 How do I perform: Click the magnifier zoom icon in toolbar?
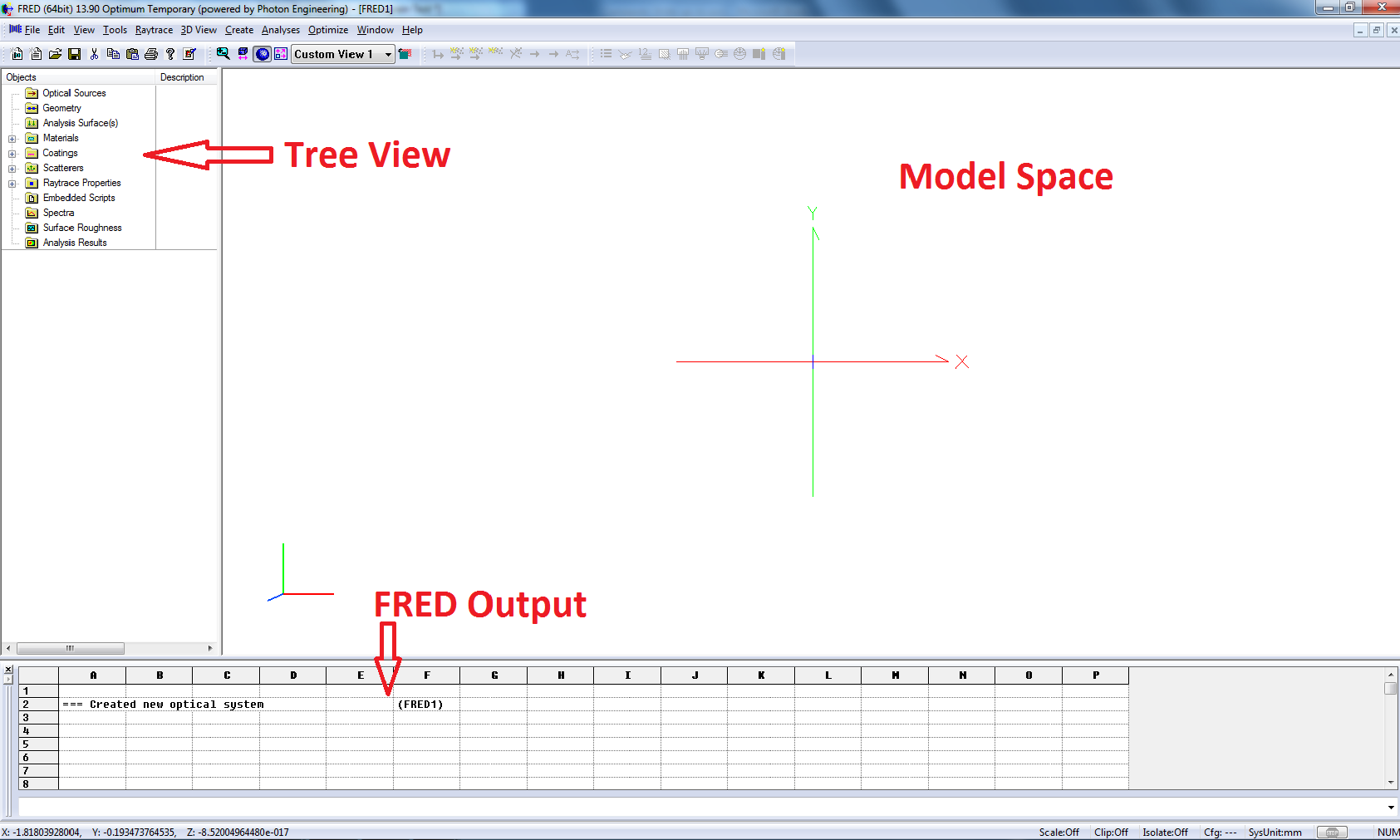coord(223,54)
